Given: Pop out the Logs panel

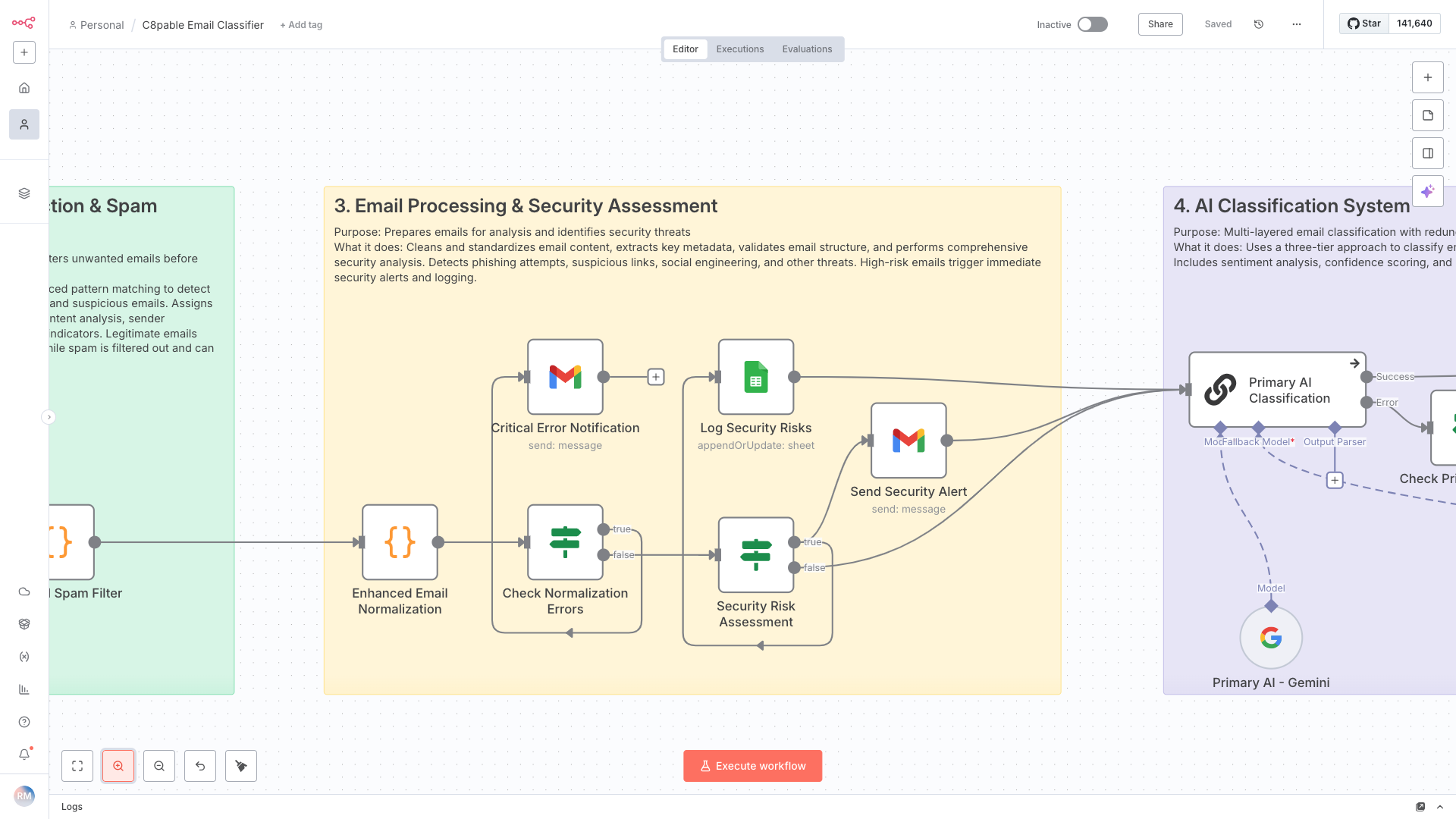Looking at the screenshot, I should tap(1420, 807).
